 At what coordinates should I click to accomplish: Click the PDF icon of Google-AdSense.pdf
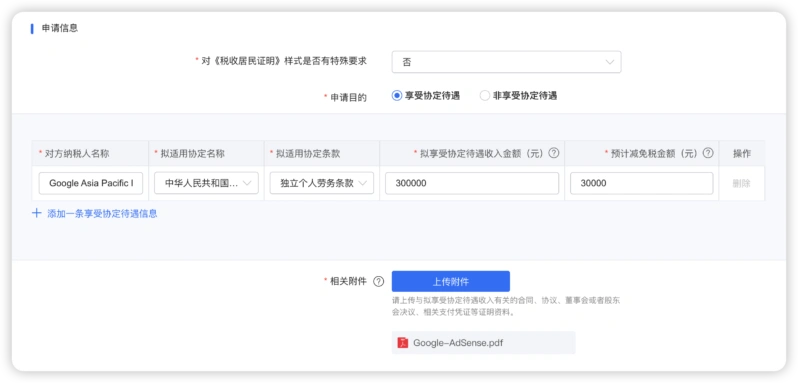click(x=403, y=343)
